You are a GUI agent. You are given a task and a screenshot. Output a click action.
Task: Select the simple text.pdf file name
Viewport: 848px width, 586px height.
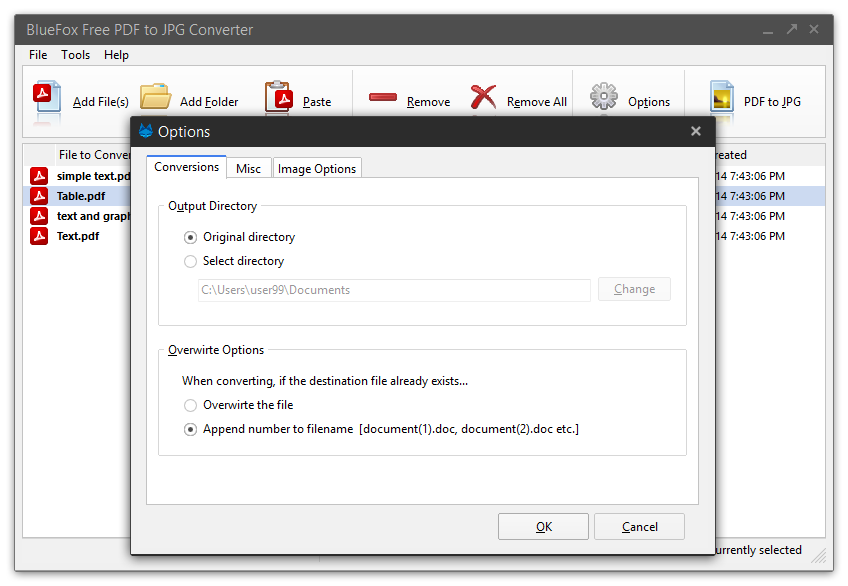(94, 176)
